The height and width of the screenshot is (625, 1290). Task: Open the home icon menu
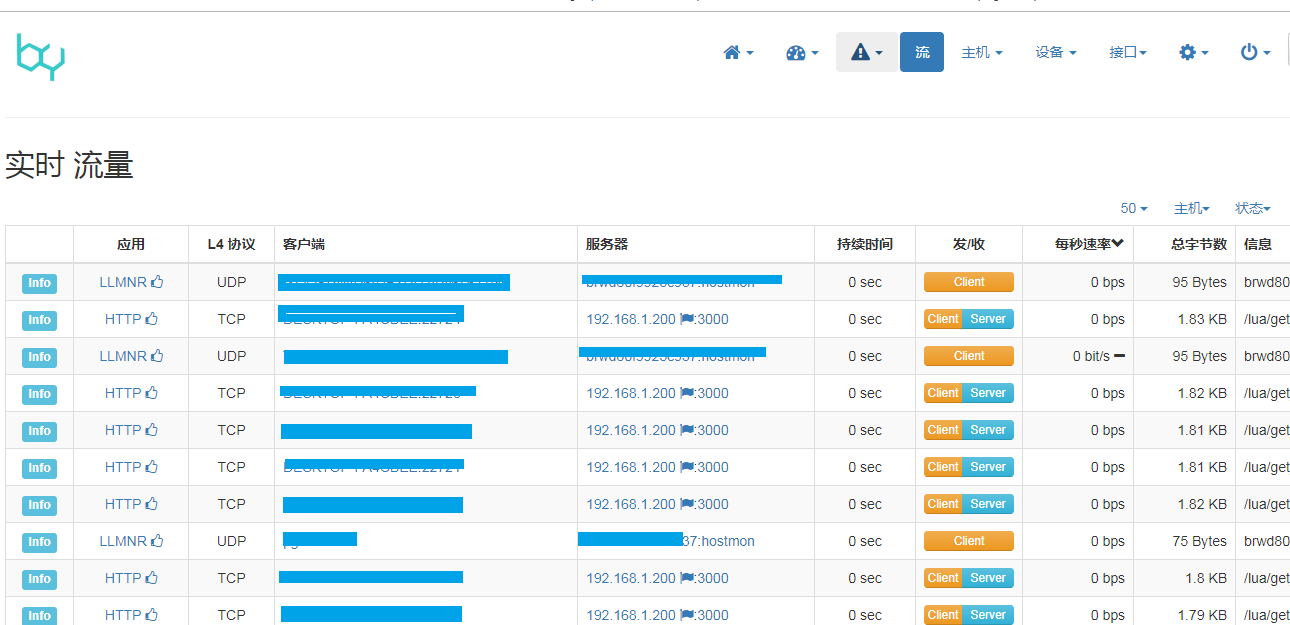coord(738,53)
